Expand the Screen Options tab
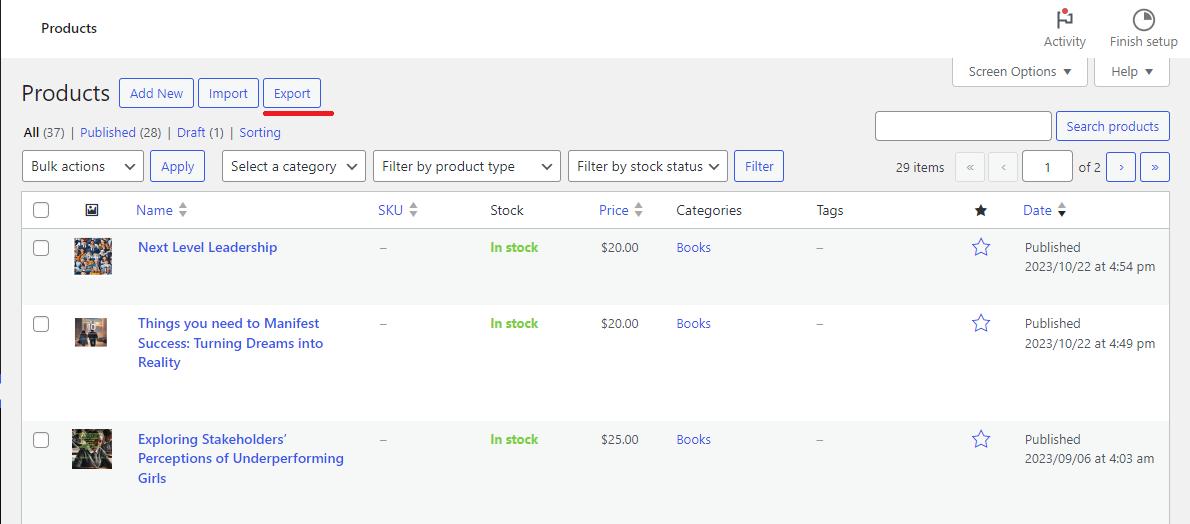This screenshot has height=524, width=1190. [1020, 72]
